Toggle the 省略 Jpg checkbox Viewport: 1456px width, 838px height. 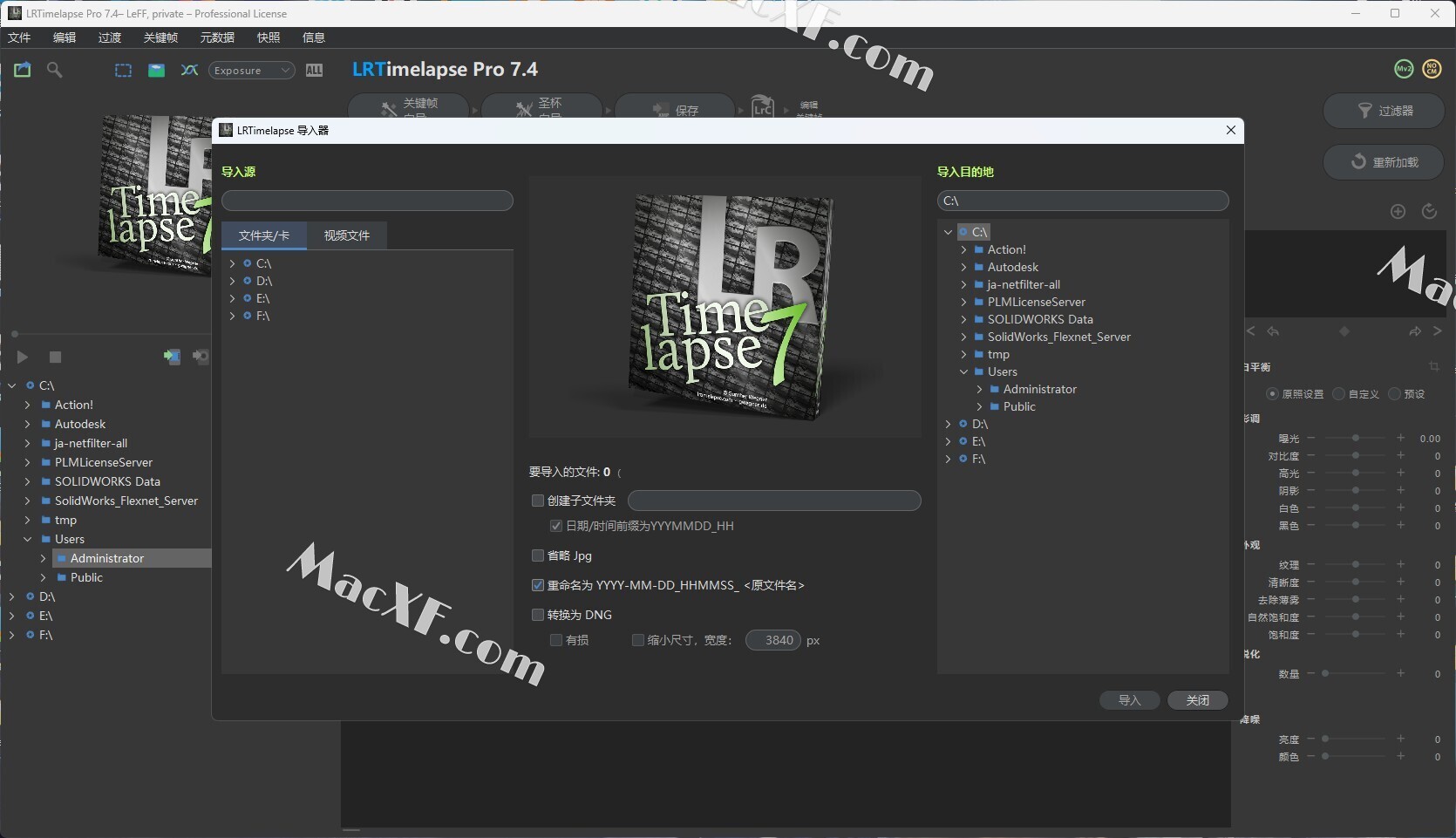[538, 555]
